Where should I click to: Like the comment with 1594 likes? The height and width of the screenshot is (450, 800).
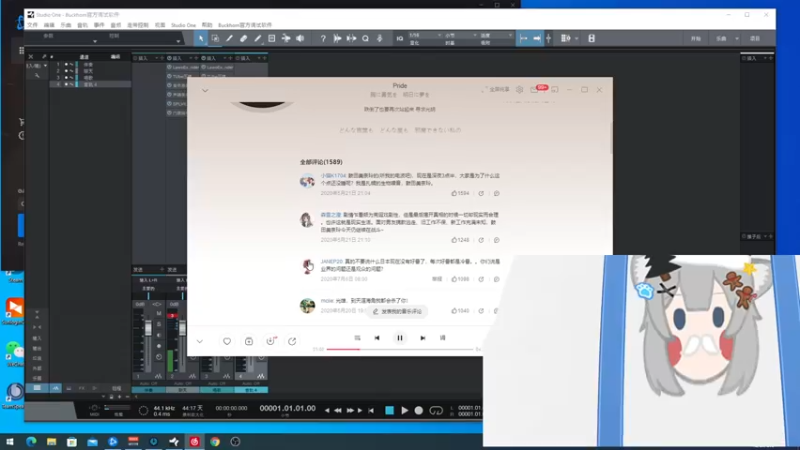click(x=460, y=193)
